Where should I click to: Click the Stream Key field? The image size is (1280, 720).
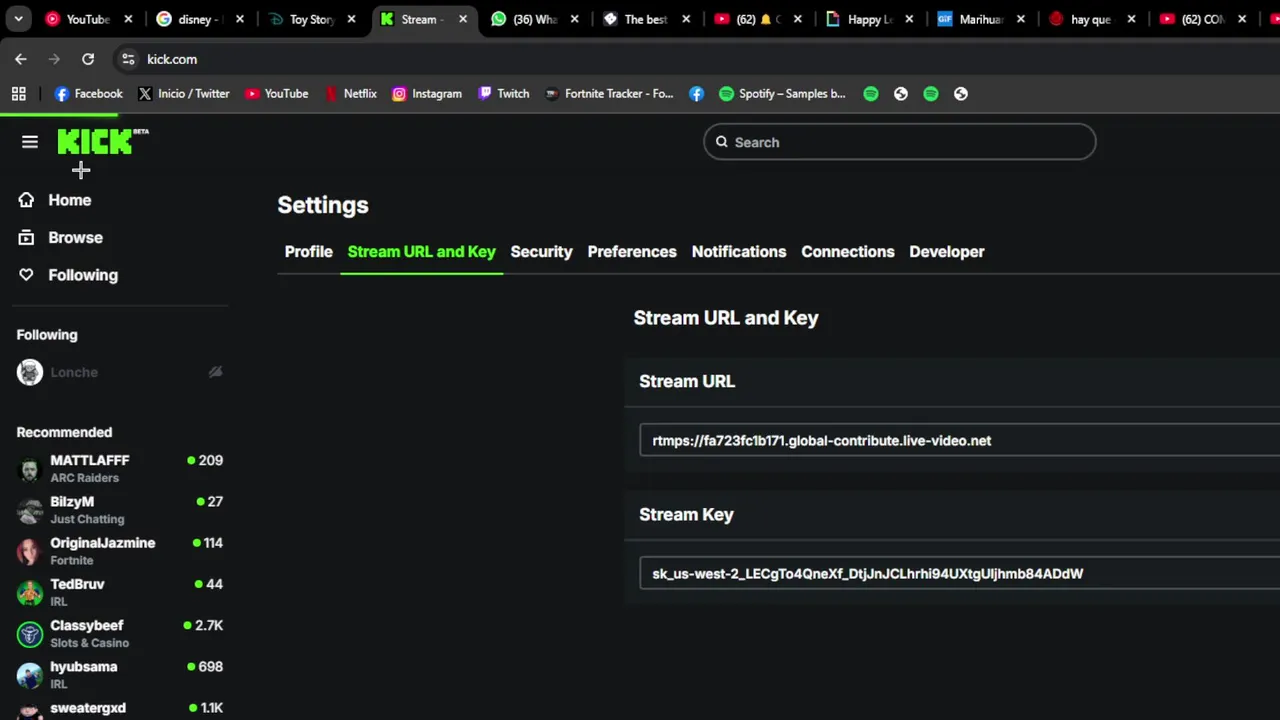pos(960,574)
